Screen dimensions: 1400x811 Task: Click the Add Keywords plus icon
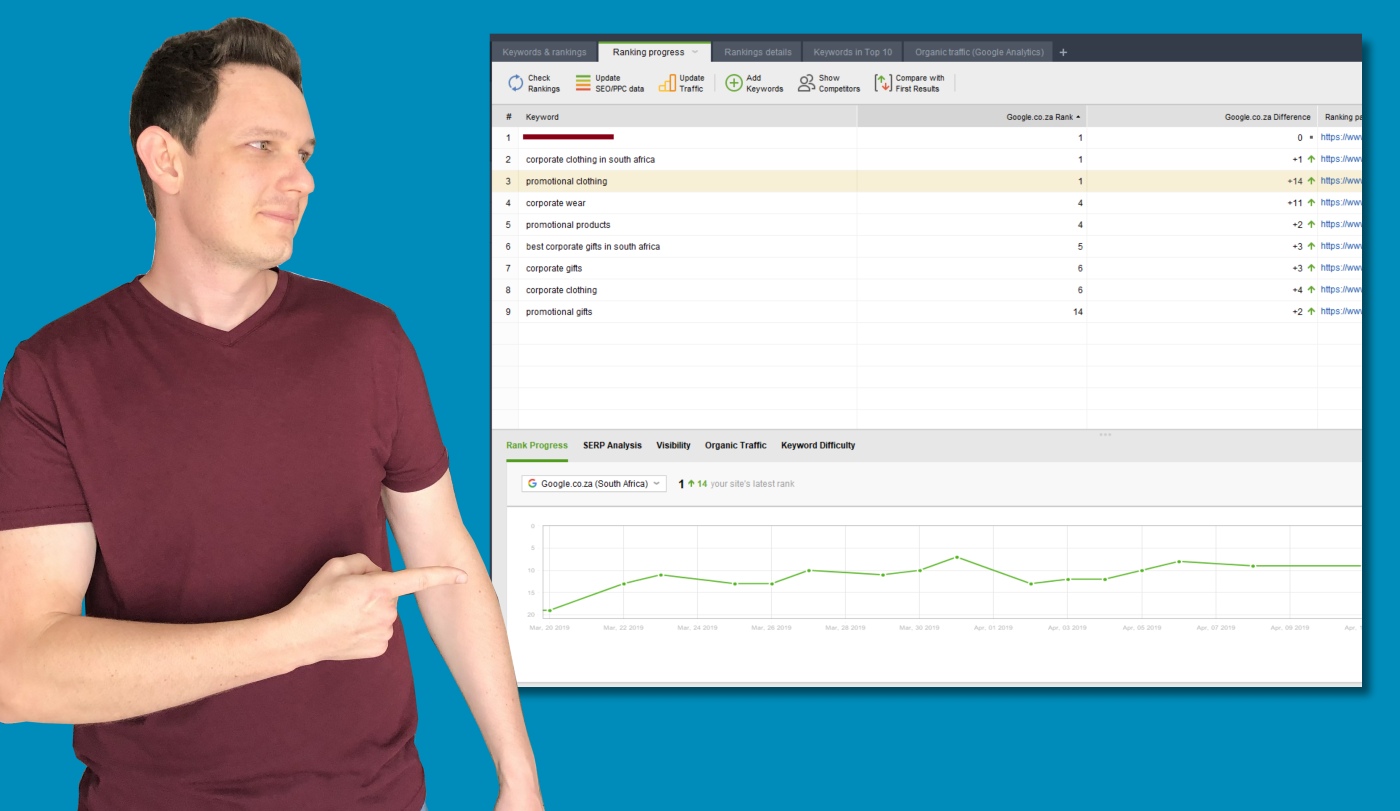[734, 84]
